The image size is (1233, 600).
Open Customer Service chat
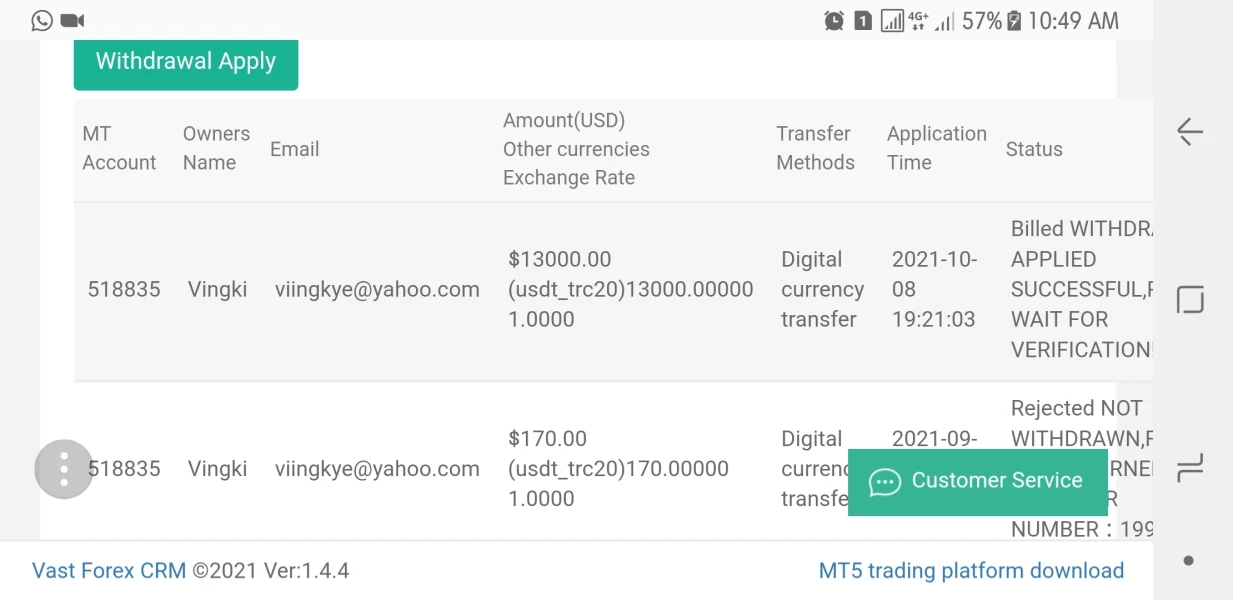977,481
